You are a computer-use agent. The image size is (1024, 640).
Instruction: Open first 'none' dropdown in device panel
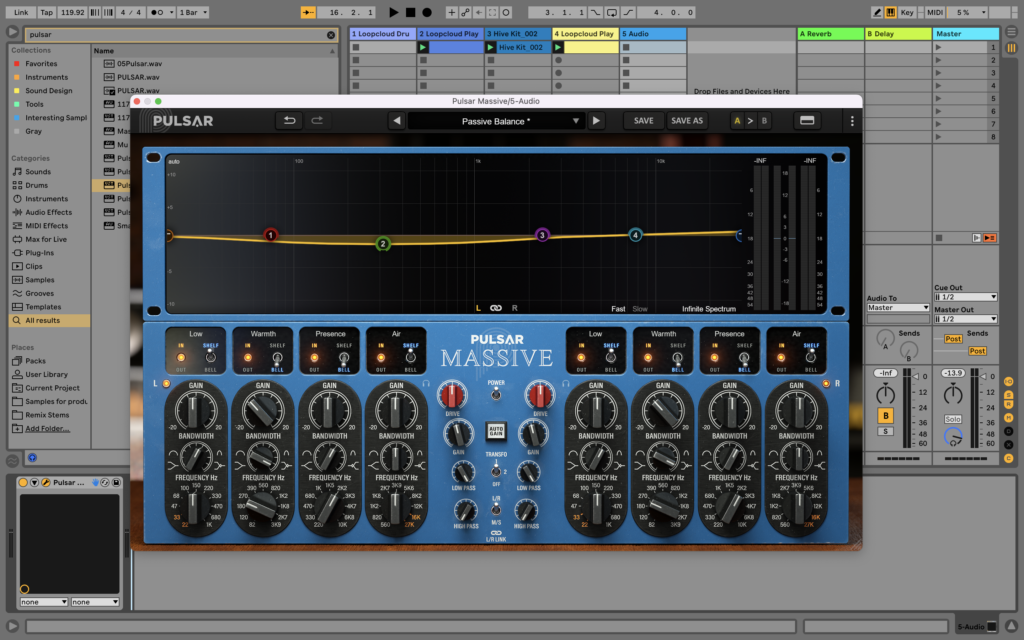point(44,602)
